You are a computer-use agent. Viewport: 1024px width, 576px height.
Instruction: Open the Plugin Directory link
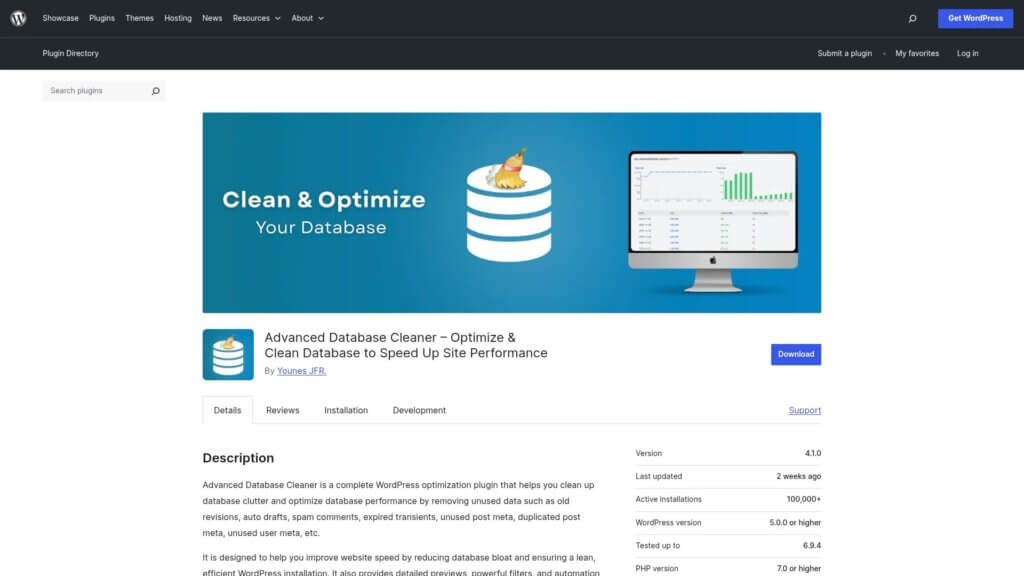click(x=71, y=54)
